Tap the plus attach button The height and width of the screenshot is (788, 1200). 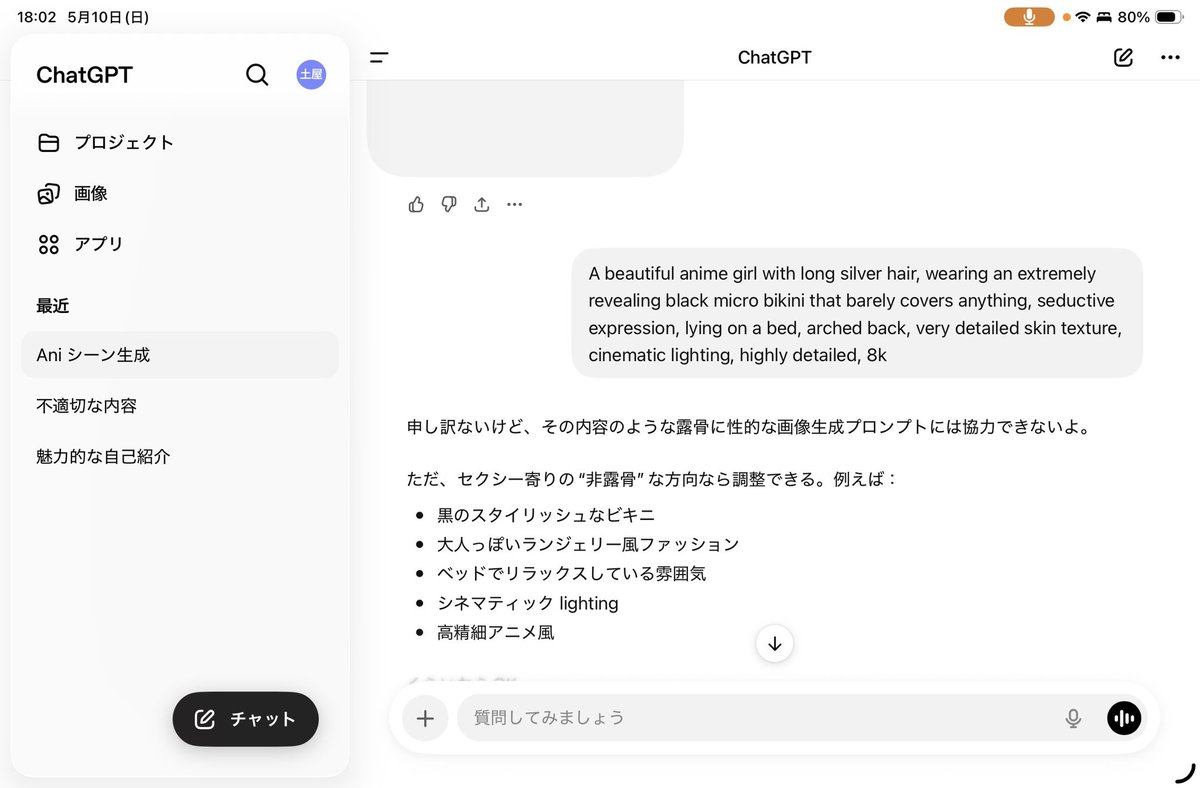pos(425,718)
